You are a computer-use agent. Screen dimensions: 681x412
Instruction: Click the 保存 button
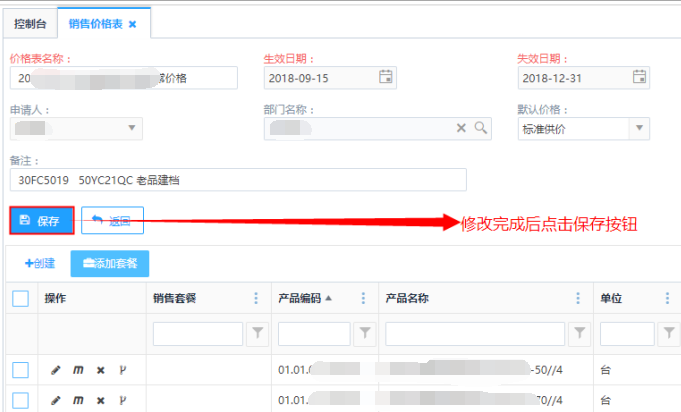[x=41, y=220]
